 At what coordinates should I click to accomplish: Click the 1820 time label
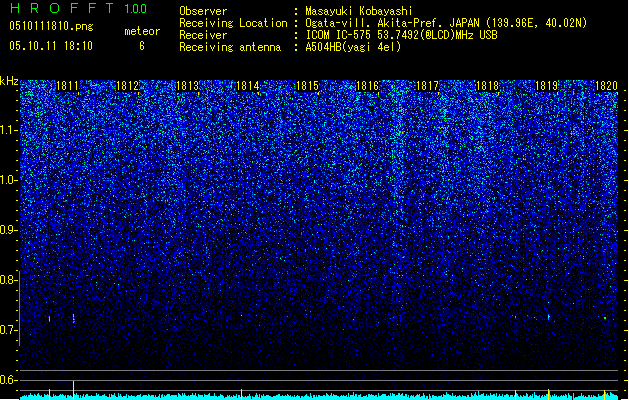(606, 86)
